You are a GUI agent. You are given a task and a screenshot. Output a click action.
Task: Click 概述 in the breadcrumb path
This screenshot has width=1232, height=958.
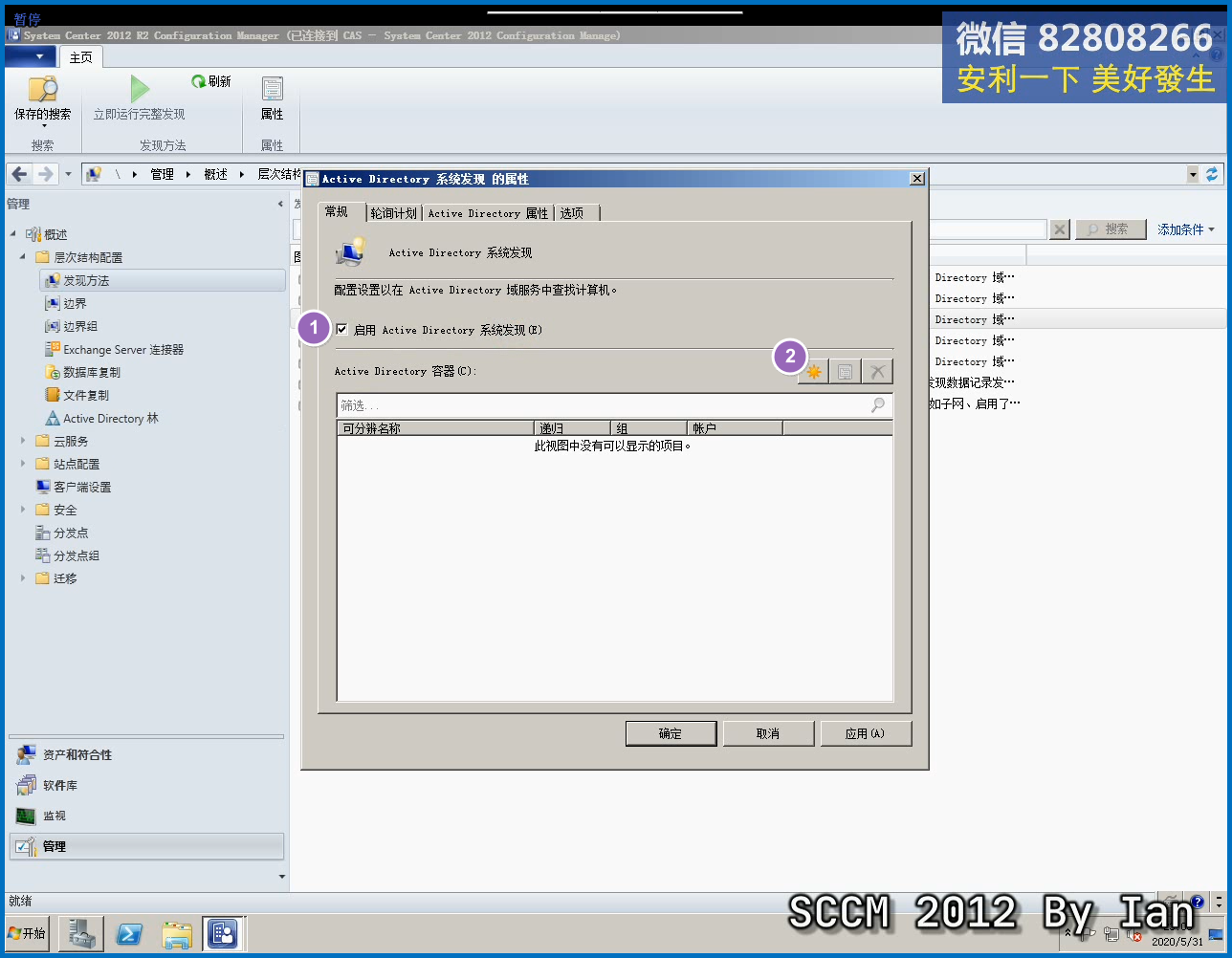click(x=216, y=174)
